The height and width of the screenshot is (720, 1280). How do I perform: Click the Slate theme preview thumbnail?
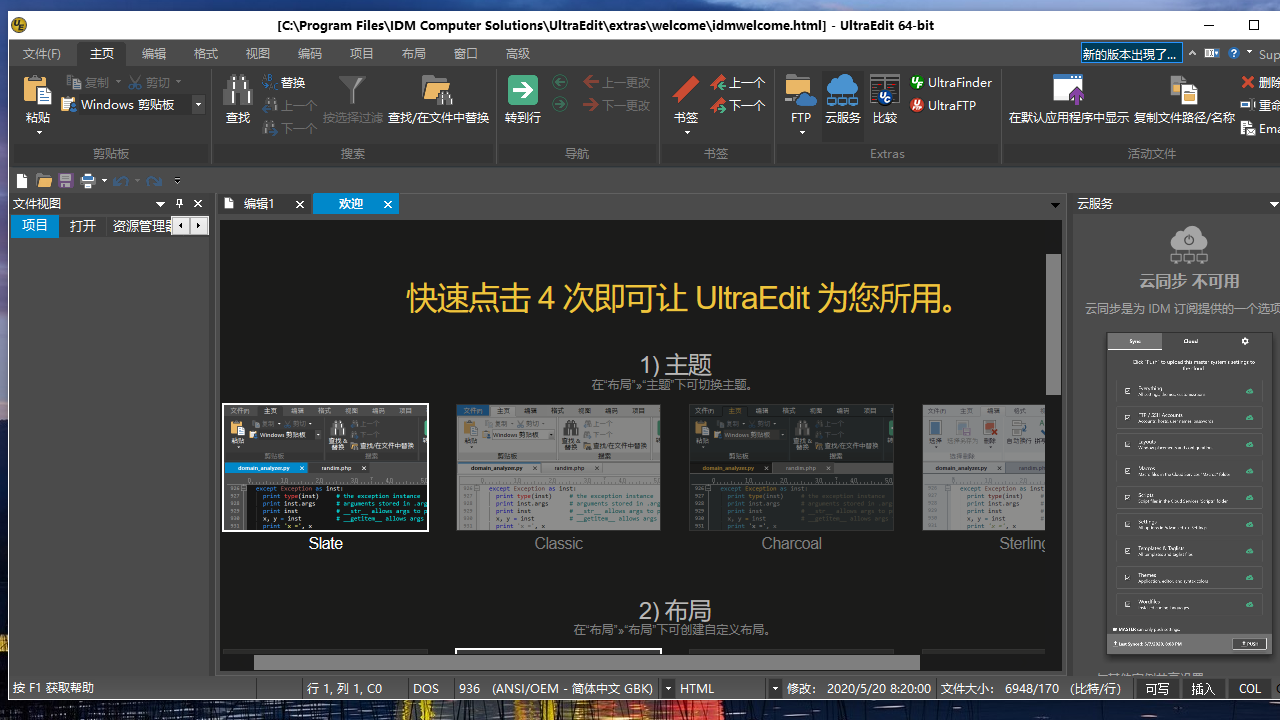325,467
